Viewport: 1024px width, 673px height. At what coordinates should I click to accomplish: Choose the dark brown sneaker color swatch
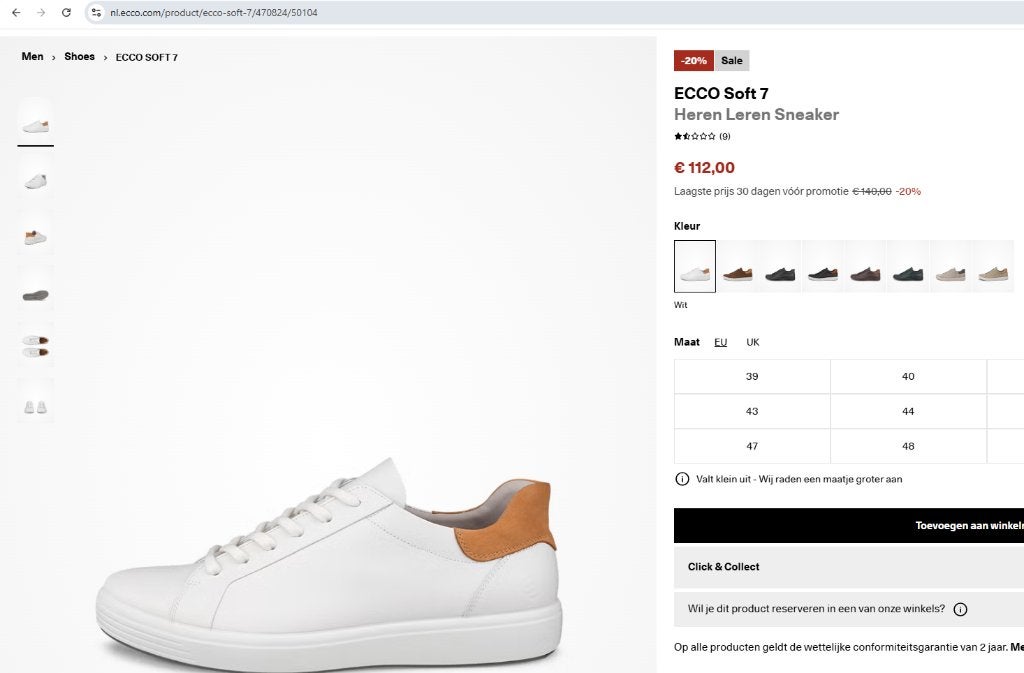click(x=865, y=266)
